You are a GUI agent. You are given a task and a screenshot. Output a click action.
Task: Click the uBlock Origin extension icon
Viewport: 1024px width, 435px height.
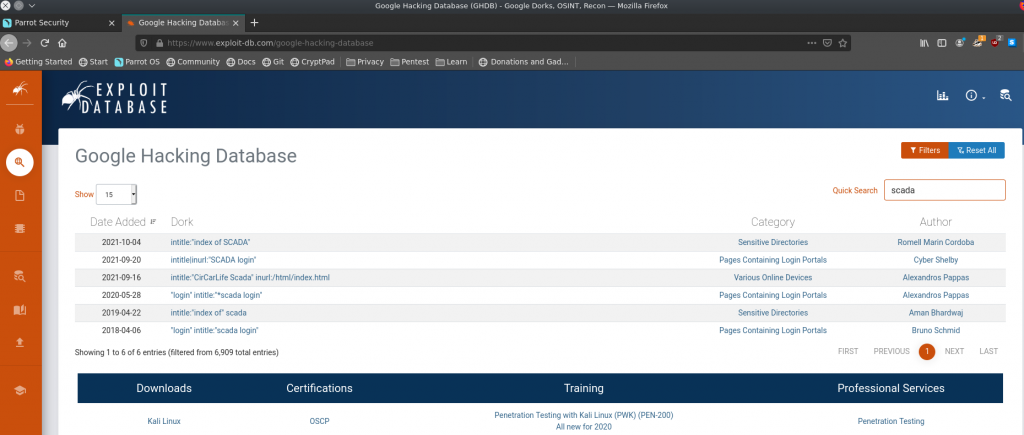(x=996, y=42)
